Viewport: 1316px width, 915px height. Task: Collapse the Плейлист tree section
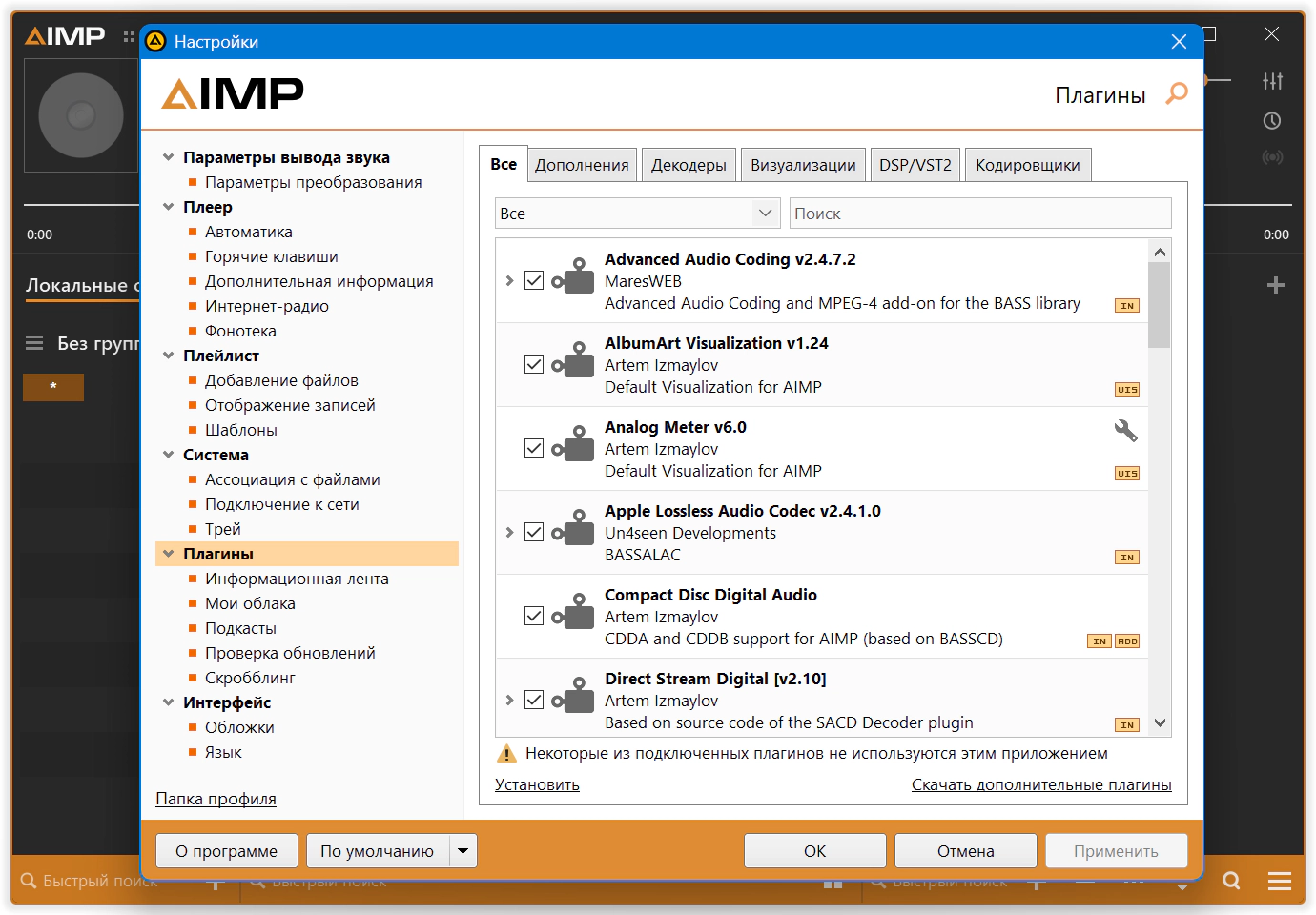(169, 356)
